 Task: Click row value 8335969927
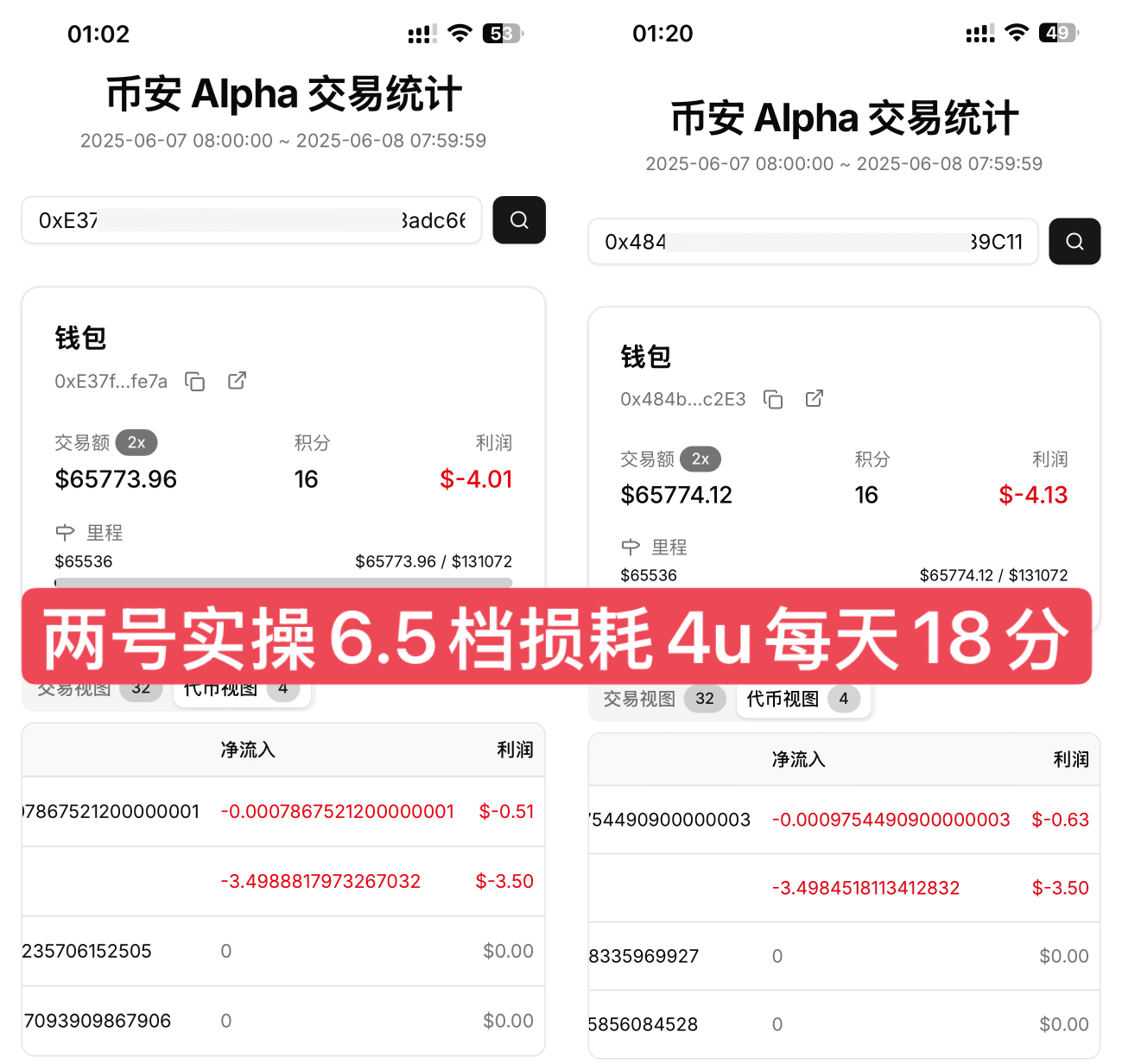[x=644, y=956]
